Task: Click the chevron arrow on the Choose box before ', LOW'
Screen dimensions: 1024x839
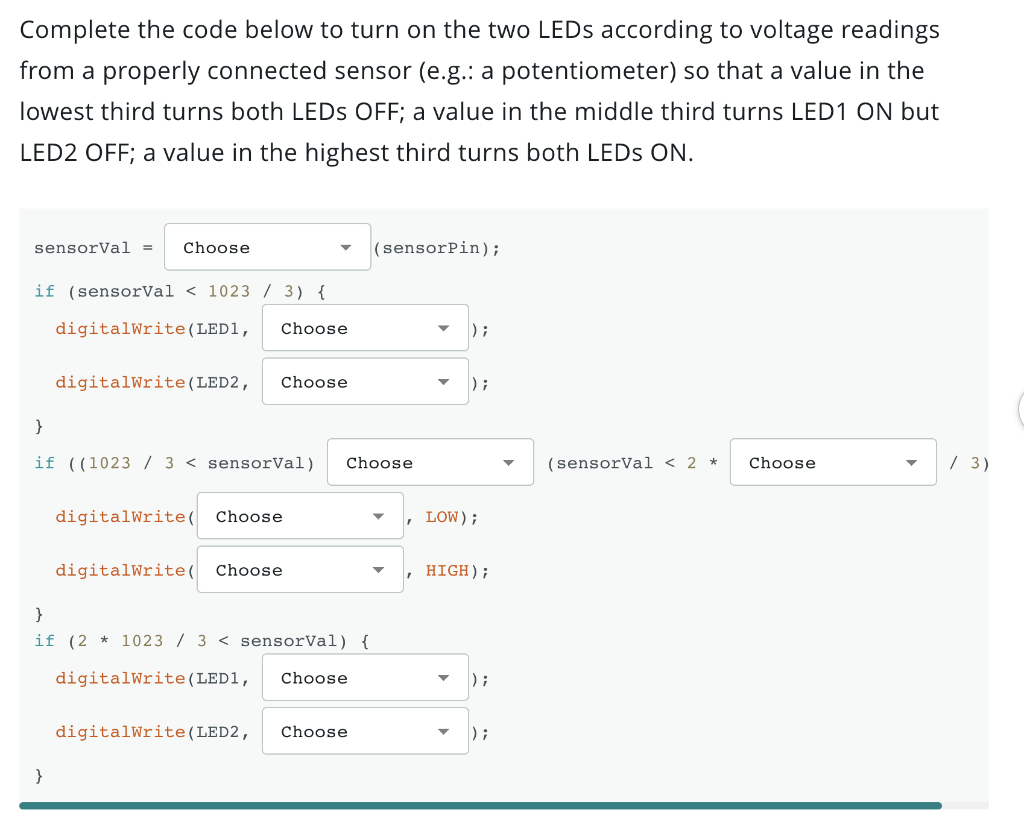Action: point(378,516)
